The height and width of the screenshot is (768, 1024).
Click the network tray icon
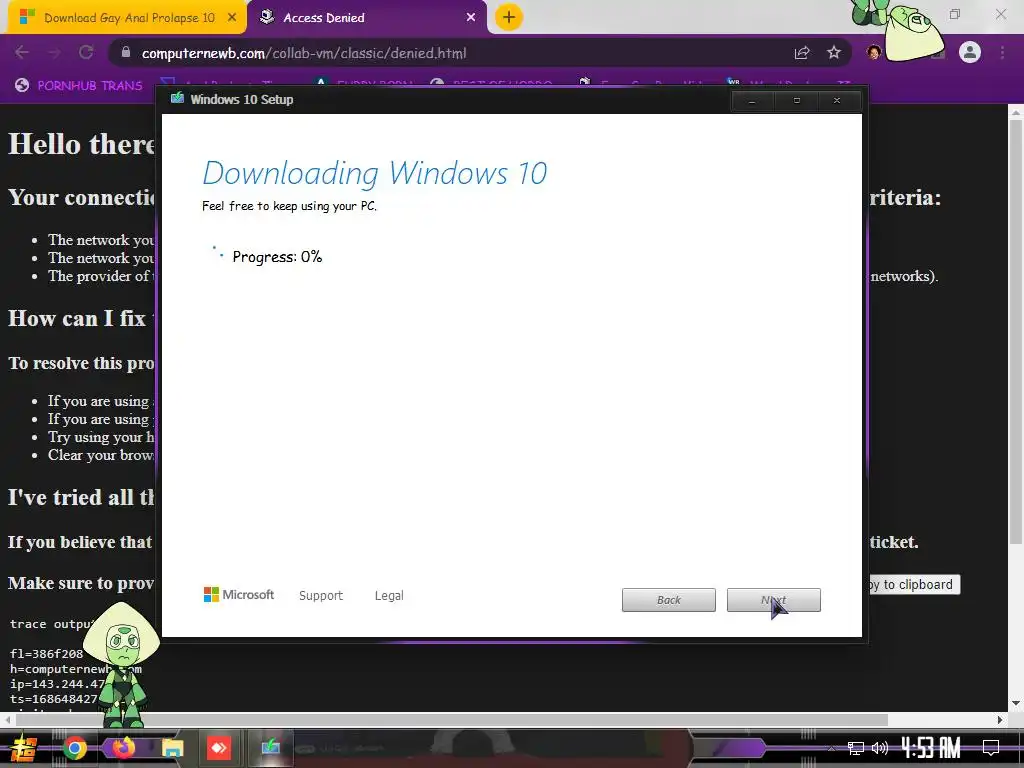click(x=856, y=748)
